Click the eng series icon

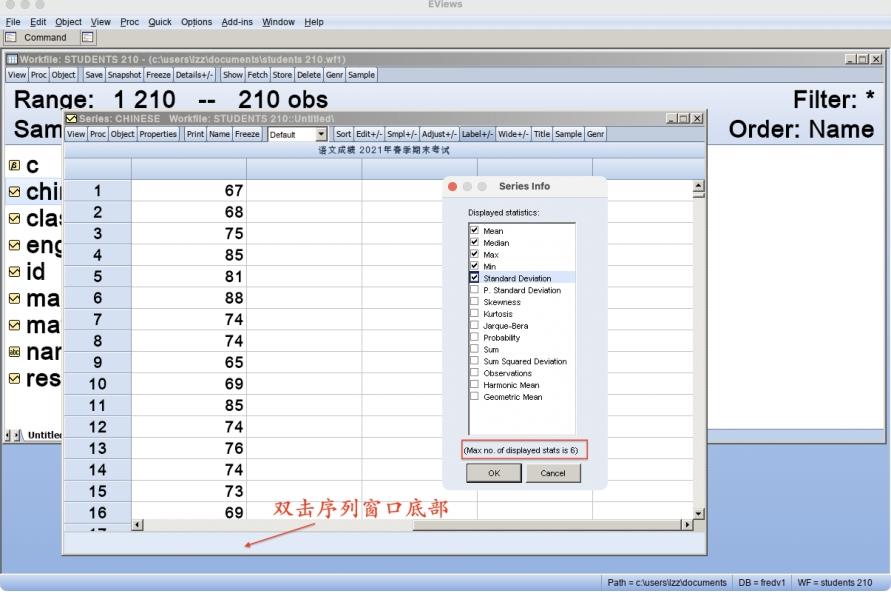click(x=14, y=244)
